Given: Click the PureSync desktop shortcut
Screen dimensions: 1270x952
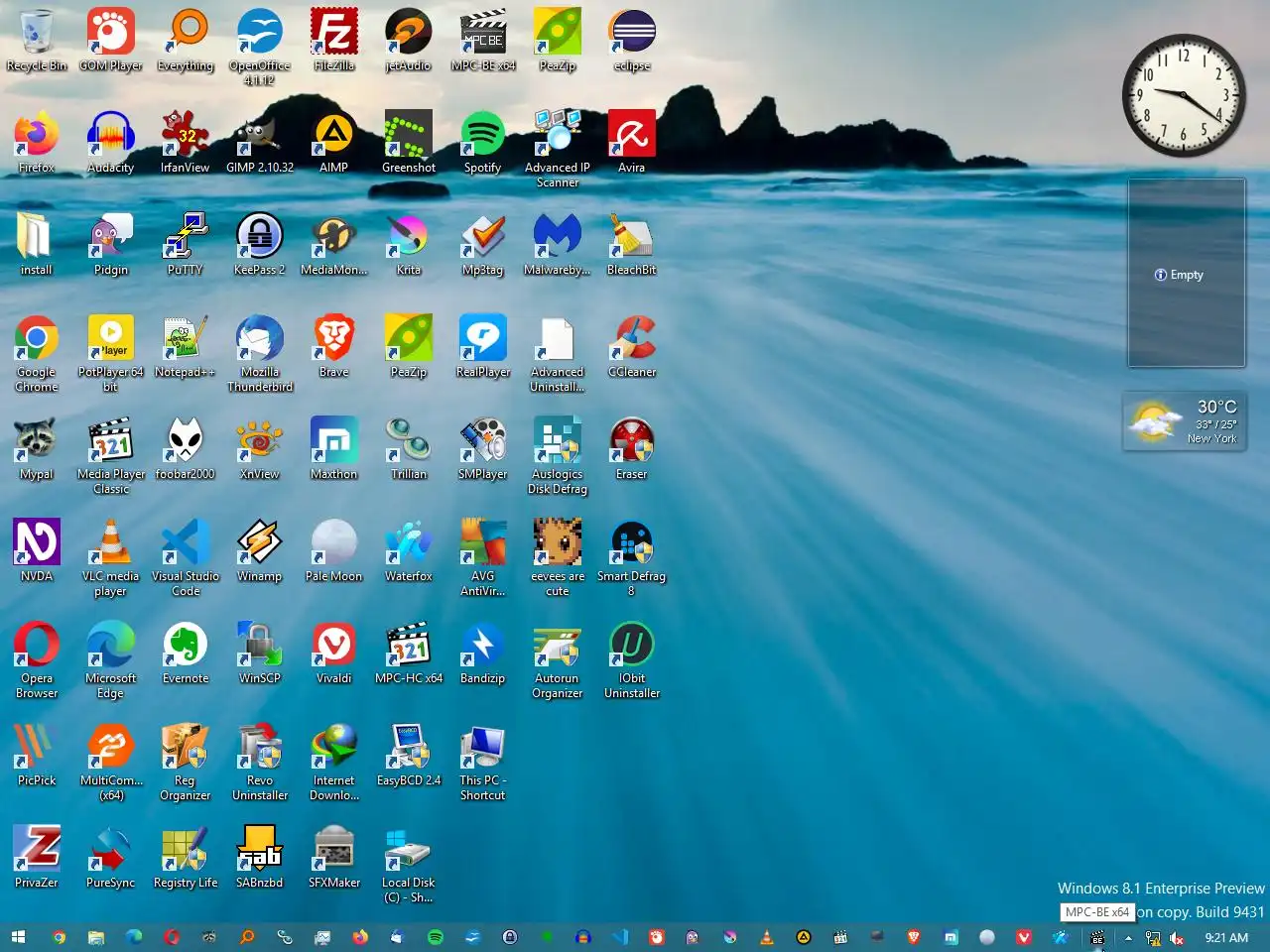Looking at the screenshot, I should pos(111,858).
